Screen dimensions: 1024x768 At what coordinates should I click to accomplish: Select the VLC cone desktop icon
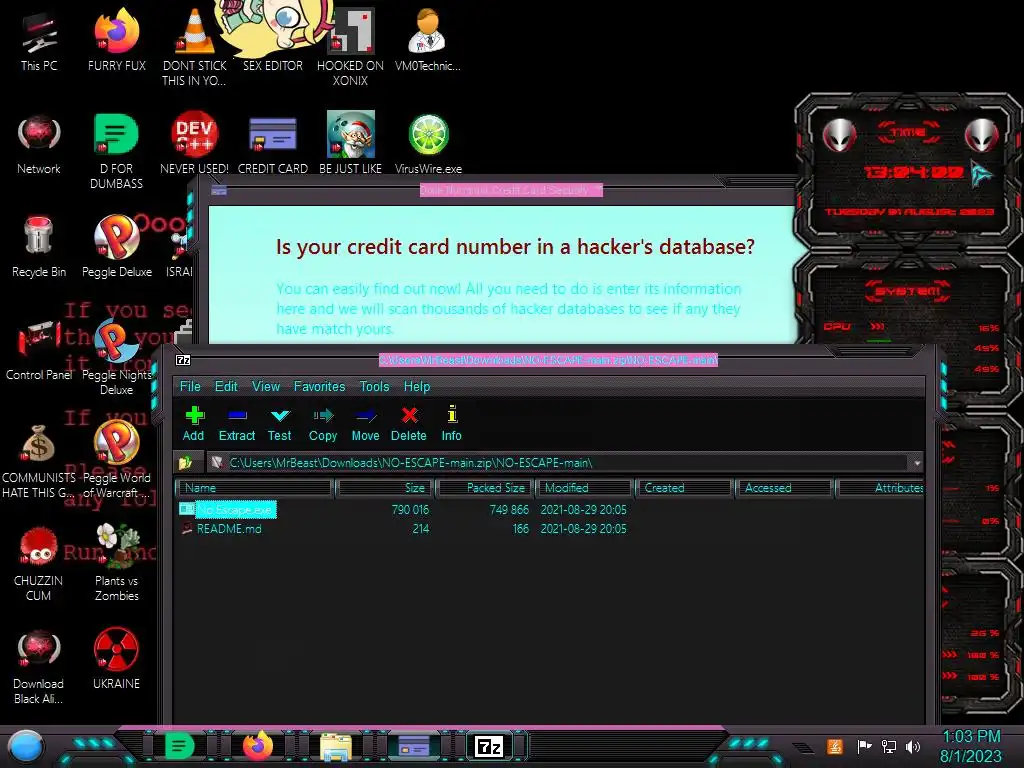194,47
